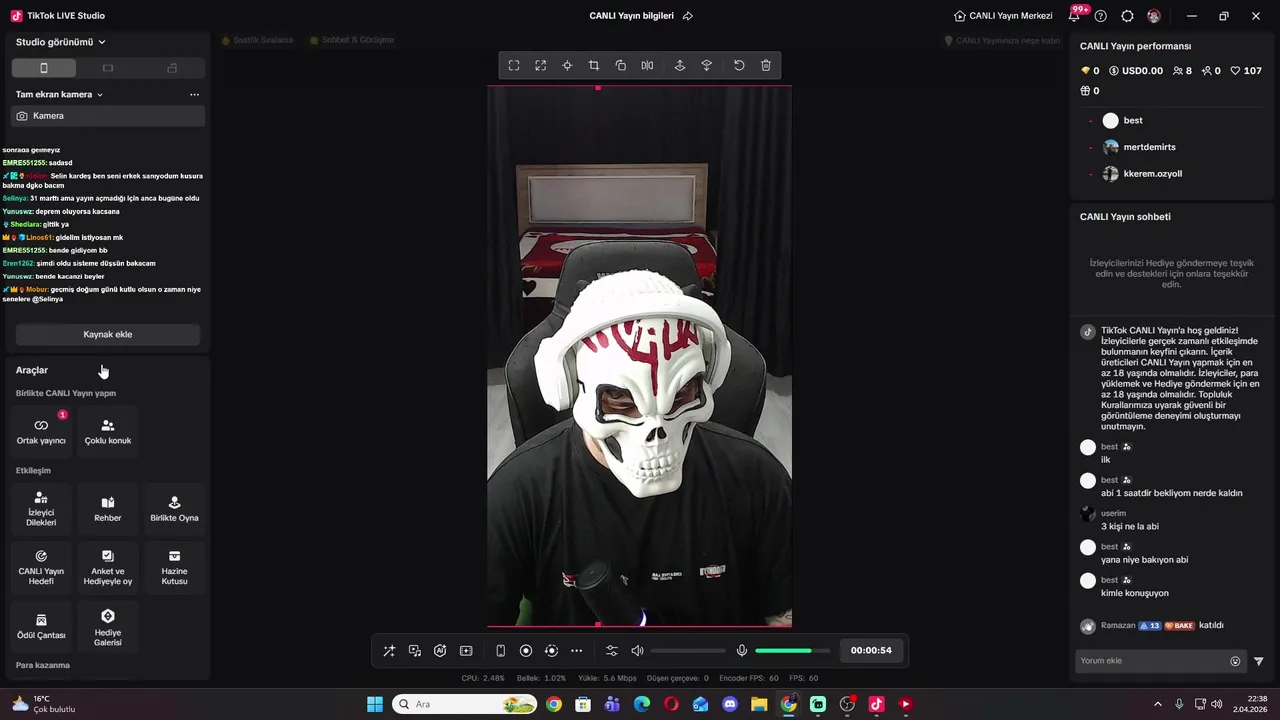Open the Çoklu konuk tool
The image size is (1280, 720).
click(x=108, y=431)
